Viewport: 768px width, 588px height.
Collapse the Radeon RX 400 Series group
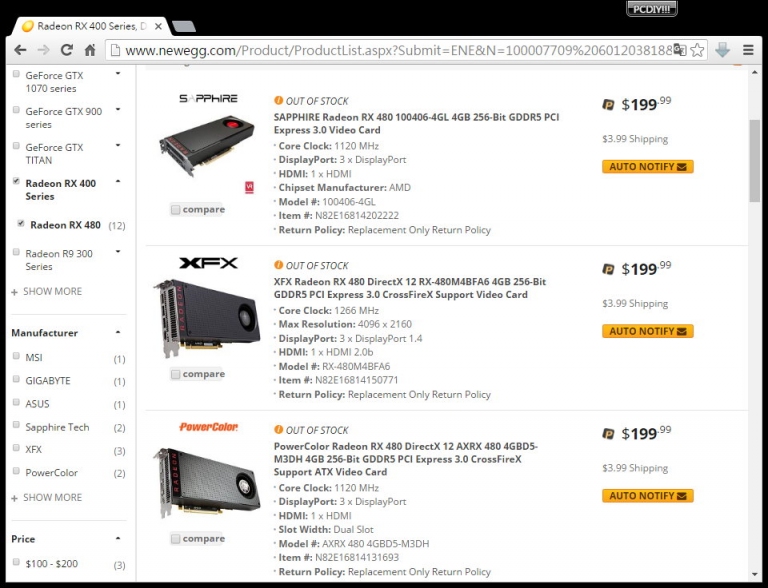(x=118, y=181)
